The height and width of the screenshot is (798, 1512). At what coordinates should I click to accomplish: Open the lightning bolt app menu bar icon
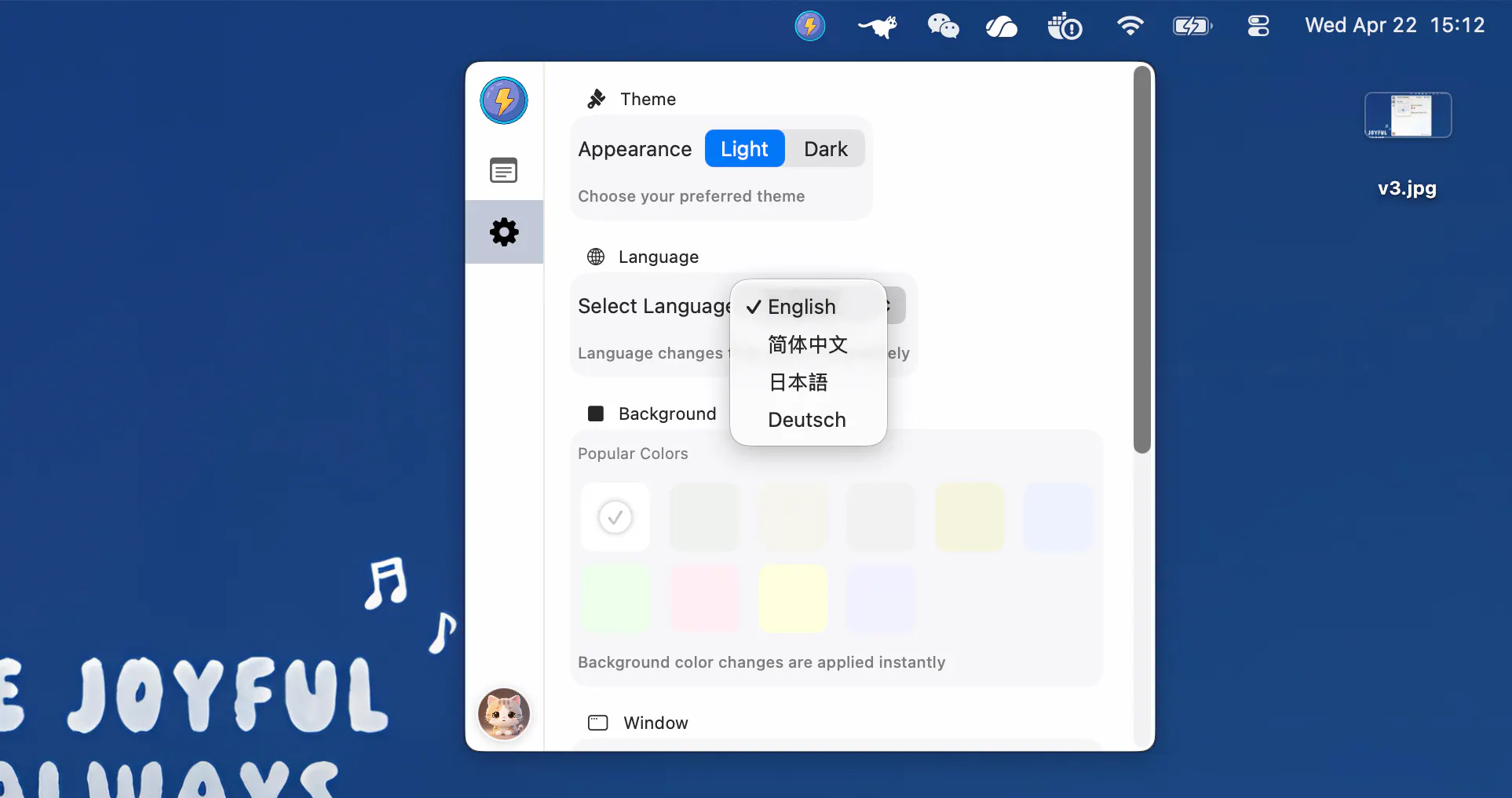(809, 26)
